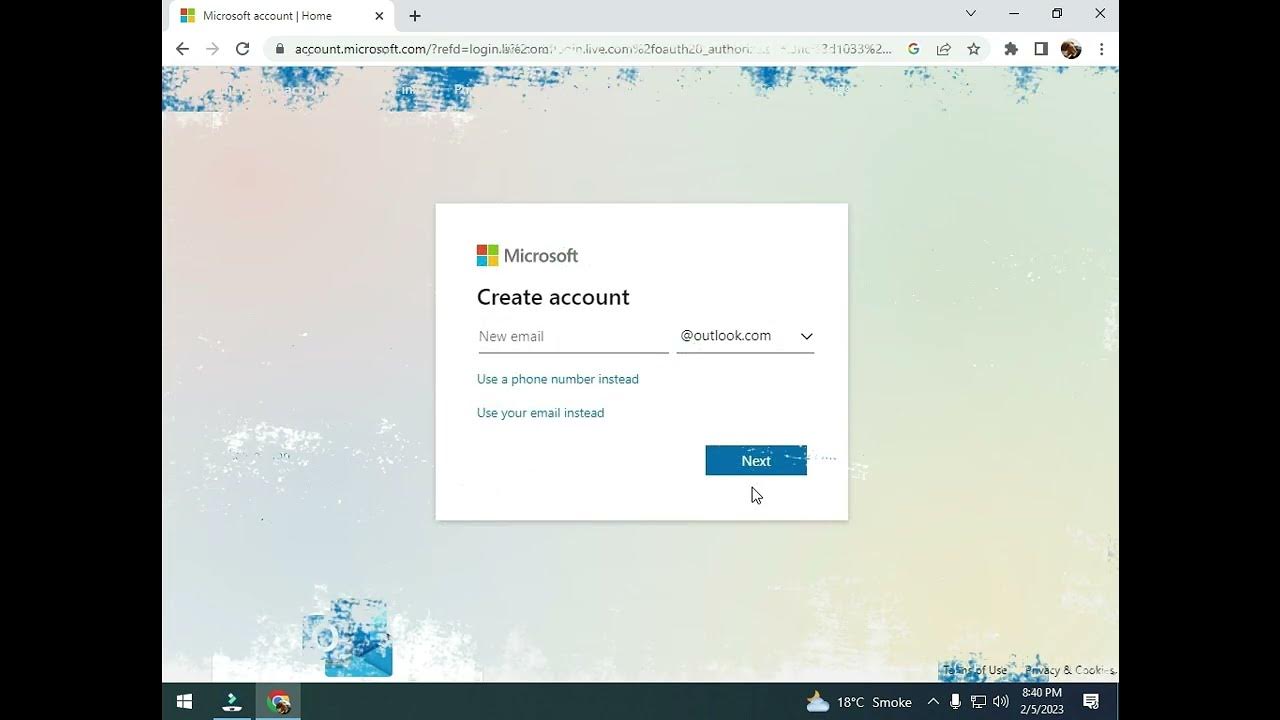Close the Microsoft account tab

[379, 16]
